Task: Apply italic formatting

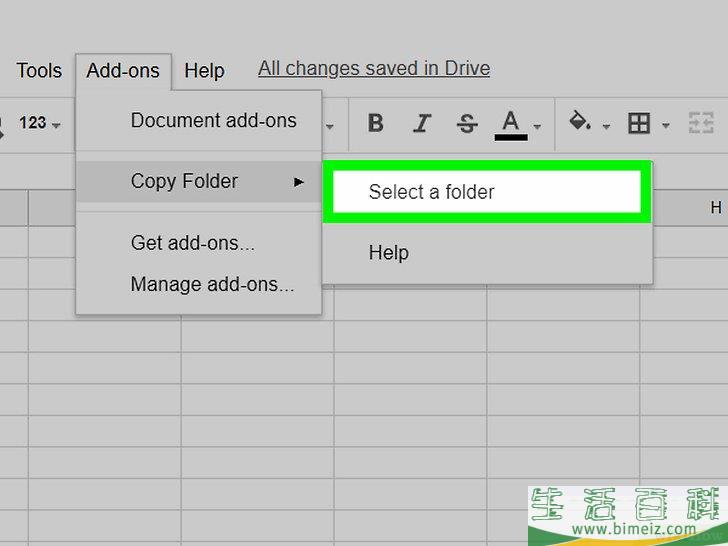Action: [x=422, y=123]
